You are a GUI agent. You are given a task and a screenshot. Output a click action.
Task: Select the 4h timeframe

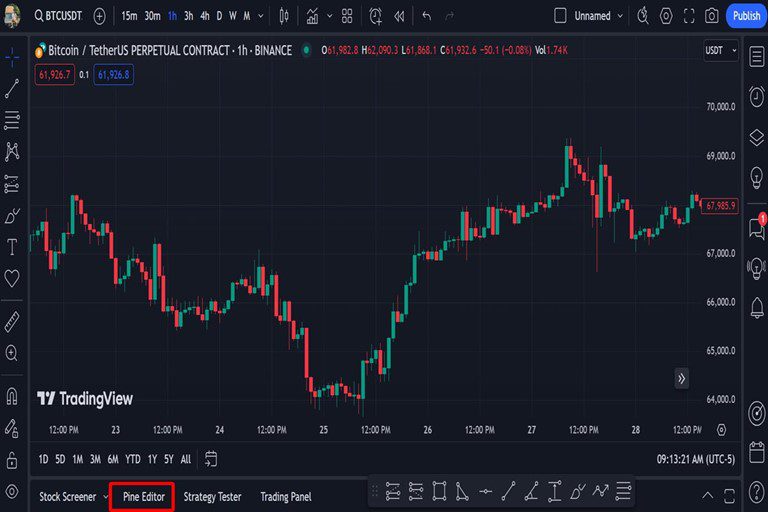coord(205,16)
